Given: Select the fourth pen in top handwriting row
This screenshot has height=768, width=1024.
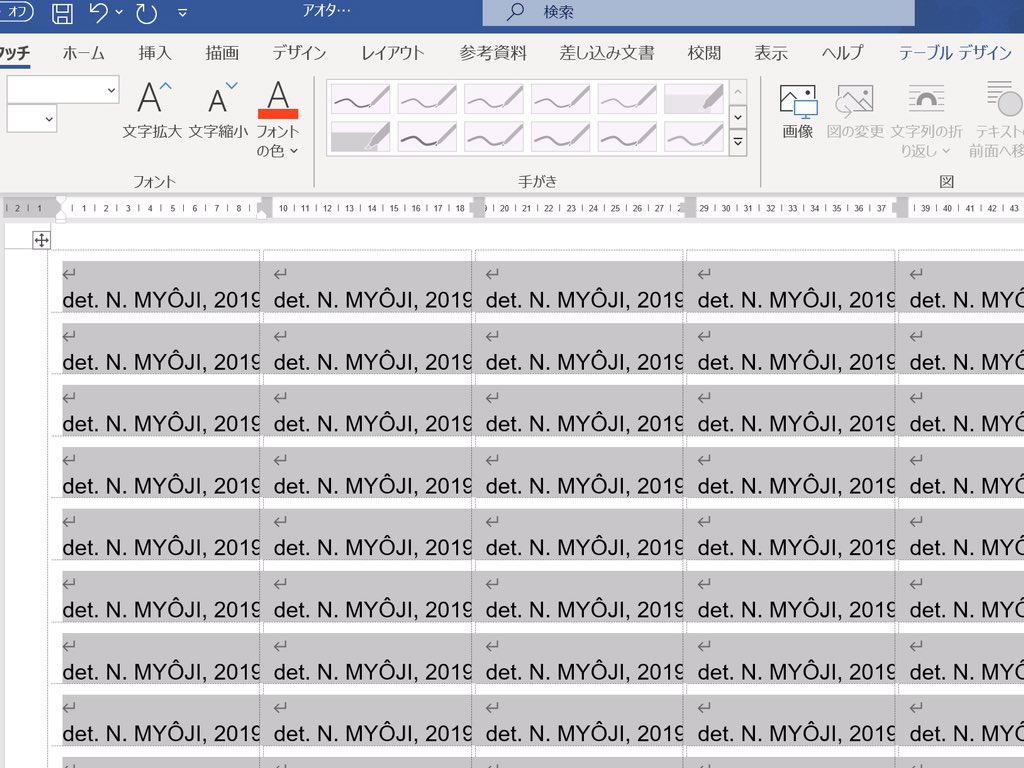Looking at the screenshot, I should click(x=560, y=99).
